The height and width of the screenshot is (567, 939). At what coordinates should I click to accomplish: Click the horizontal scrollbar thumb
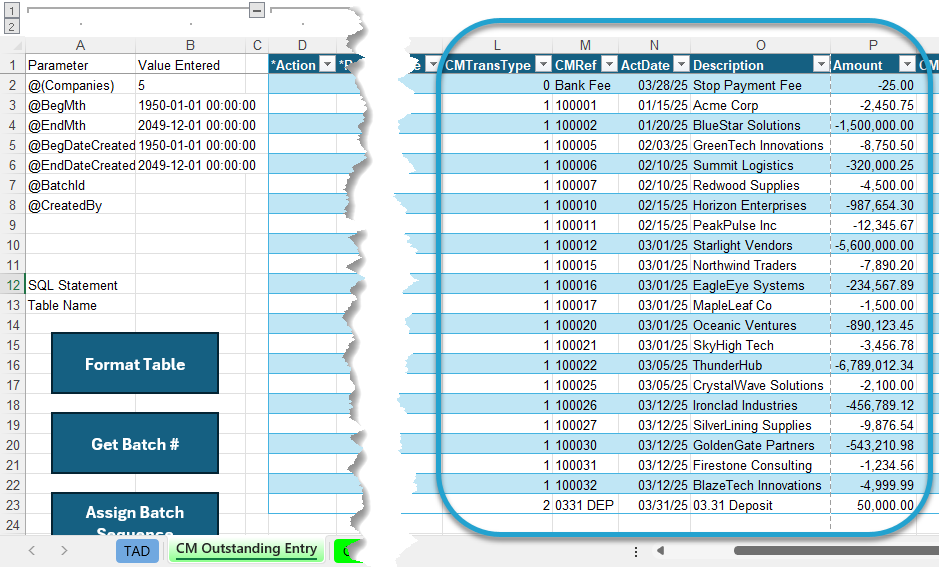pos(836,550)
